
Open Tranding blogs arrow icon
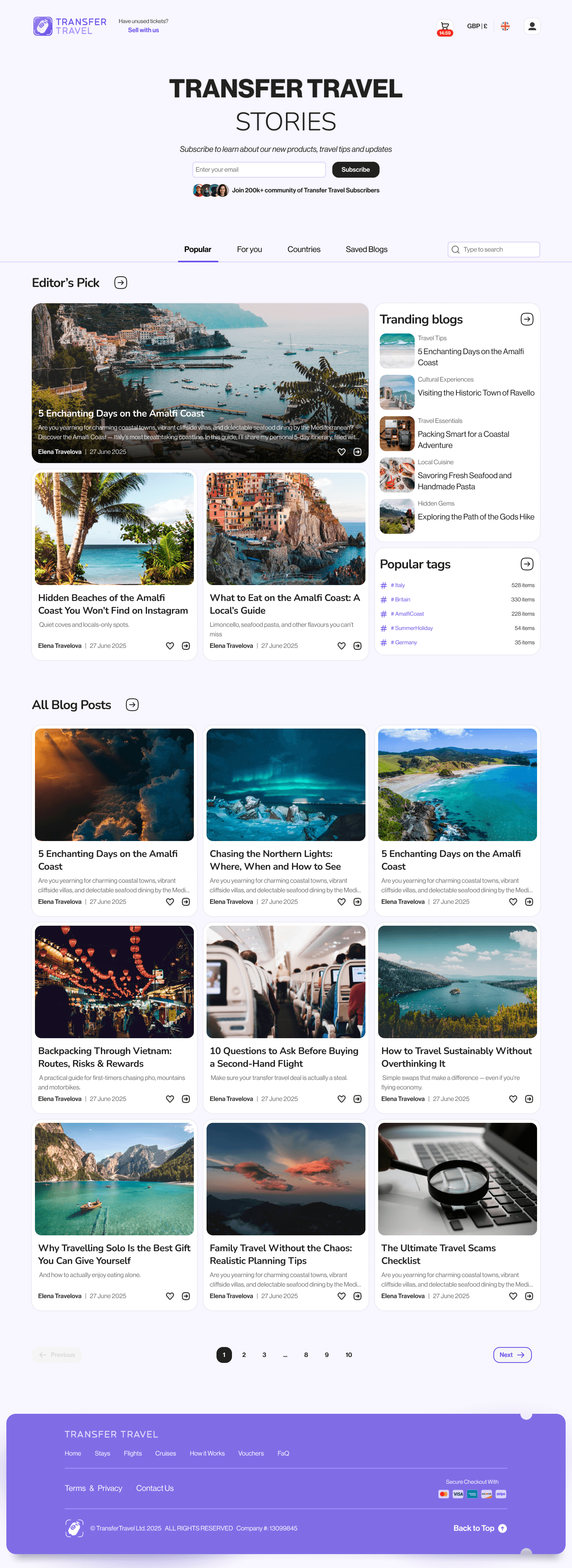pos(527,319)
